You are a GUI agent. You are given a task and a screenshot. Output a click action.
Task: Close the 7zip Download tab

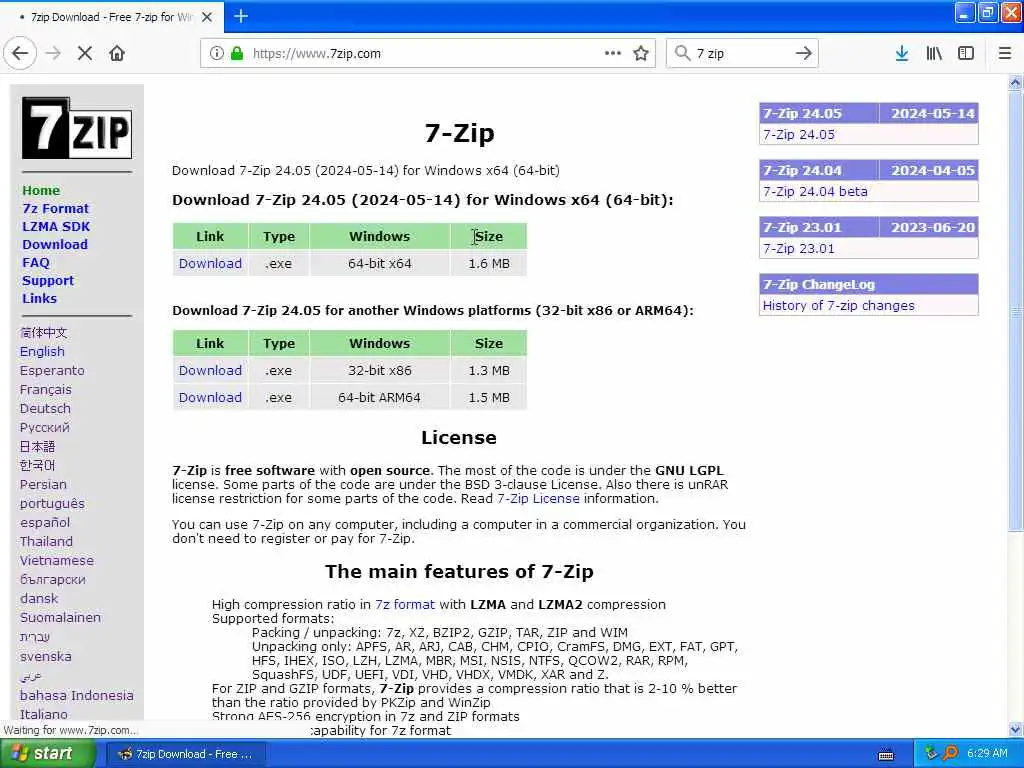(207, 17)
